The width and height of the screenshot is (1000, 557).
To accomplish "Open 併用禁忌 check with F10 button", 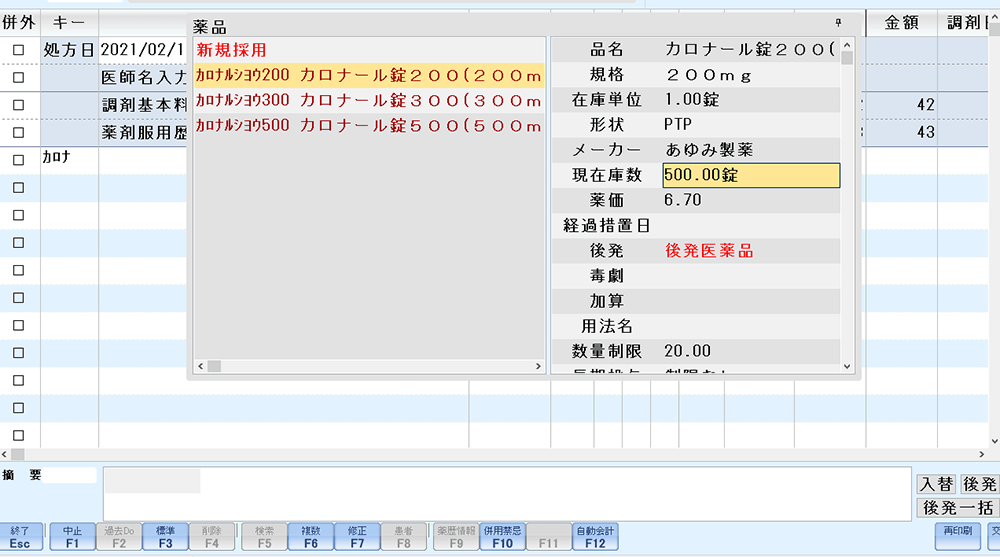I will coord(502,537).
